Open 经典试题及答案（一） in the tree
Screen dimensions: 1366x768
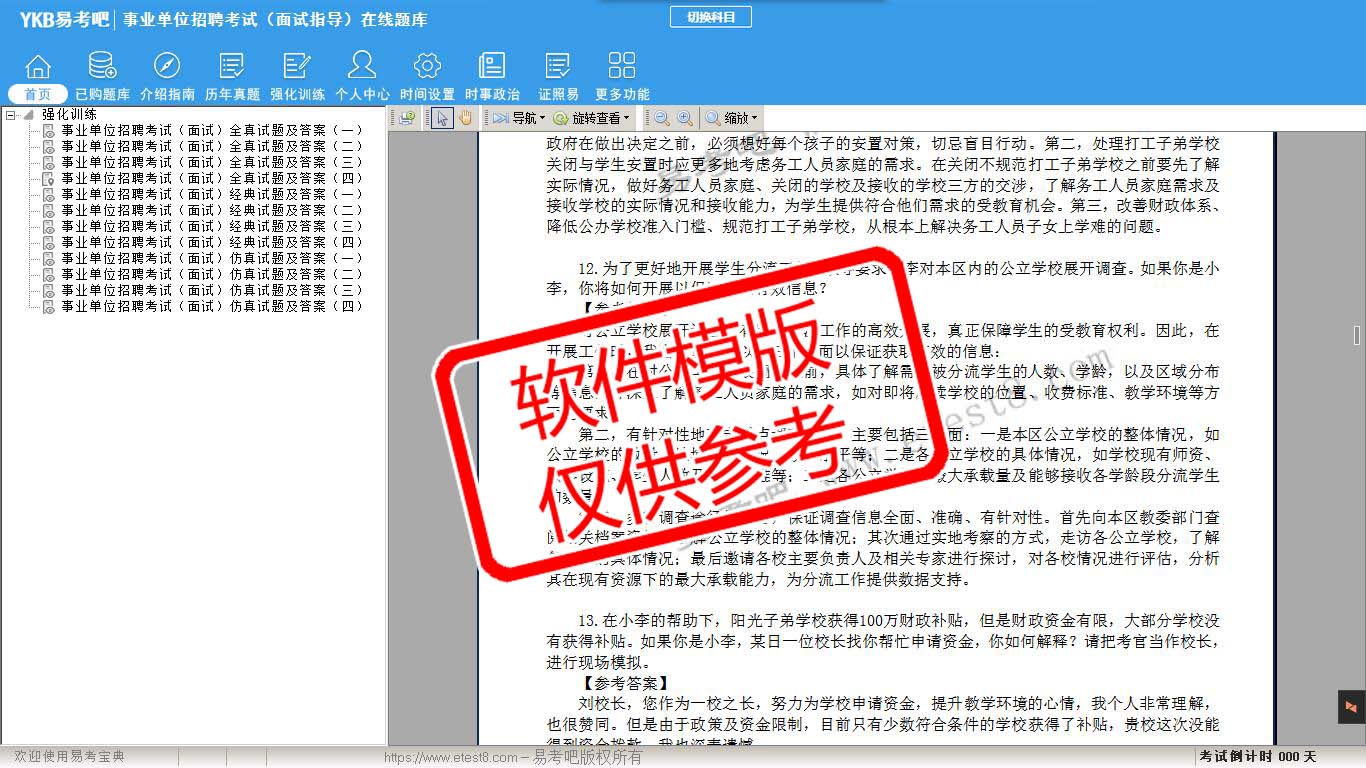click(x=211, y=194)
